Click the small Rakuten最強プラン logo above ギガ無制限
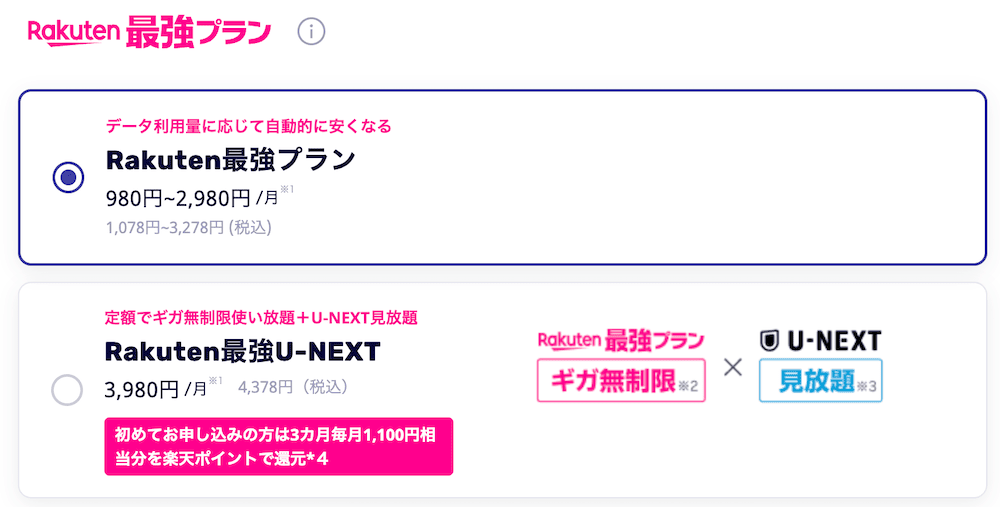Image resolution: width=1000 pixels, height=507 pixels. point(621,341)
